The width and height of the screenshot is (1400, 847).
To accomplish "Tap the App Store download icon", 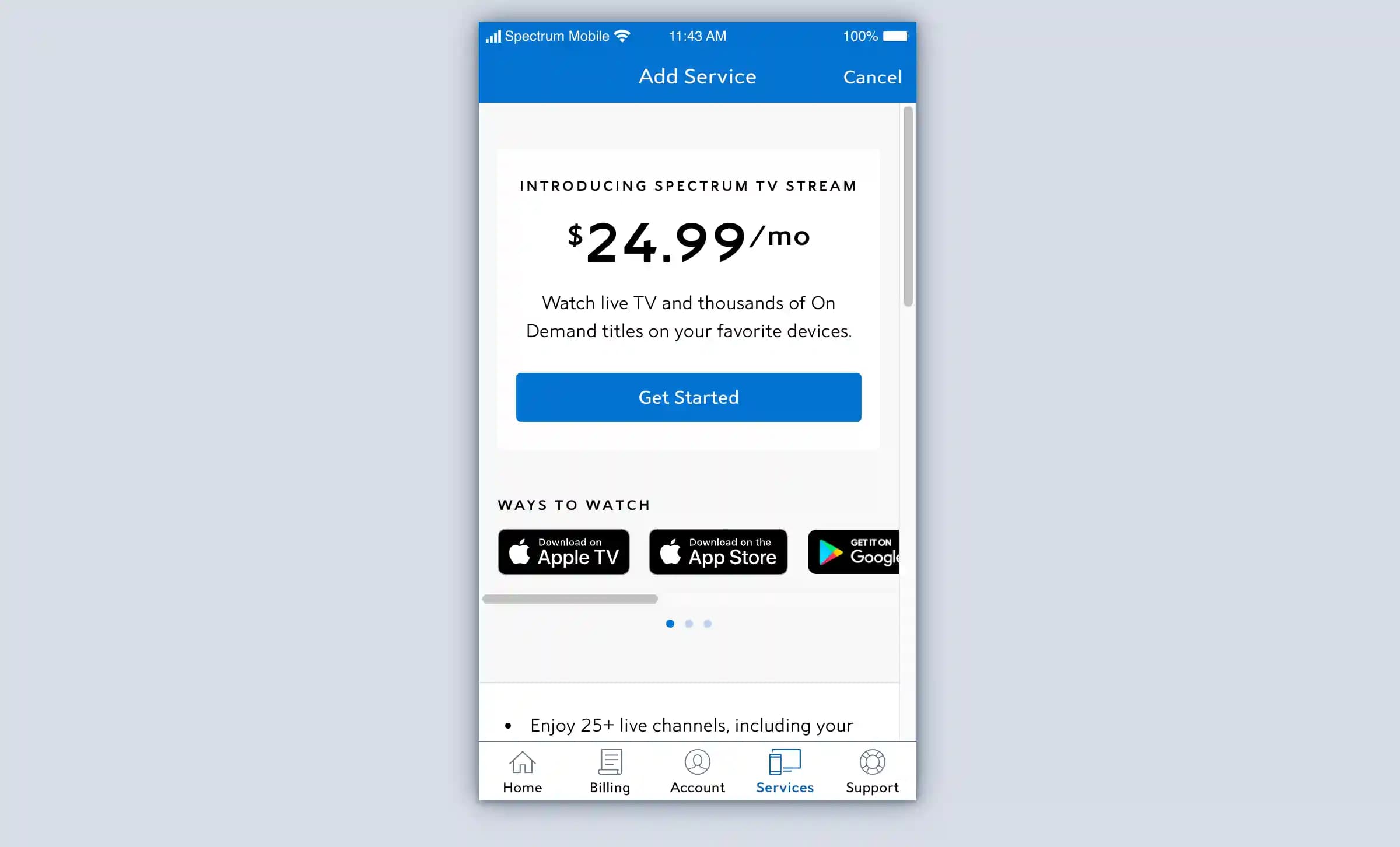I will pyautogui.click(x=717, y=552).
